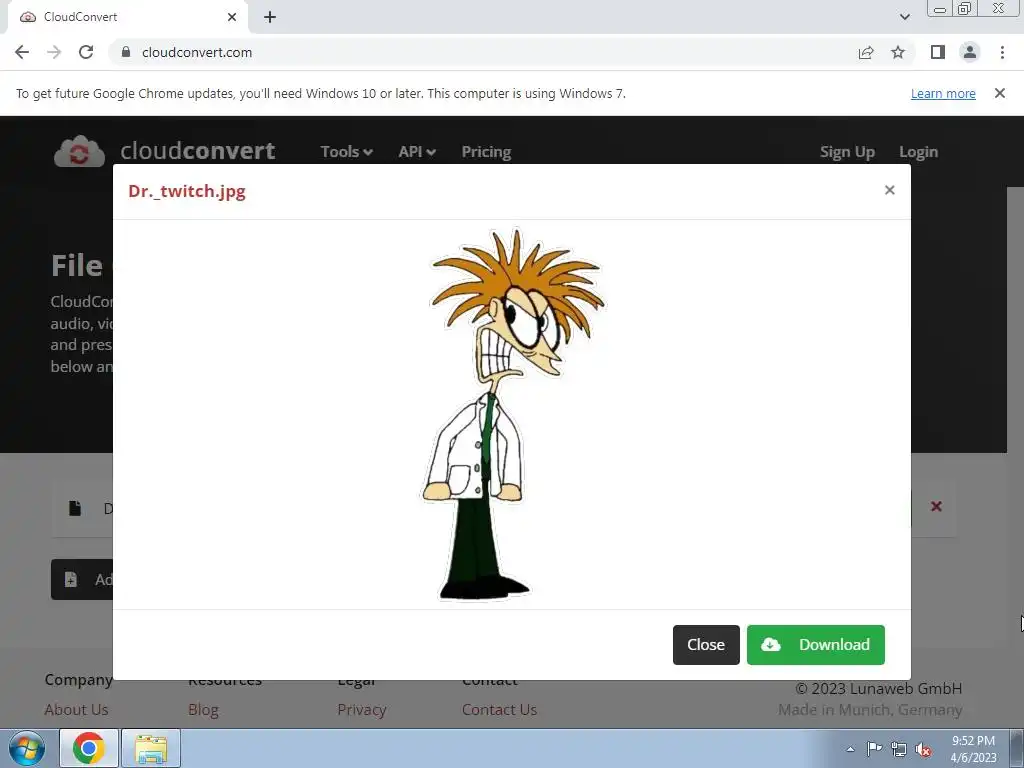This screenshot has height=768, width=1024.
Task: Share this page via share icon
Action: (x=866, y=52)
